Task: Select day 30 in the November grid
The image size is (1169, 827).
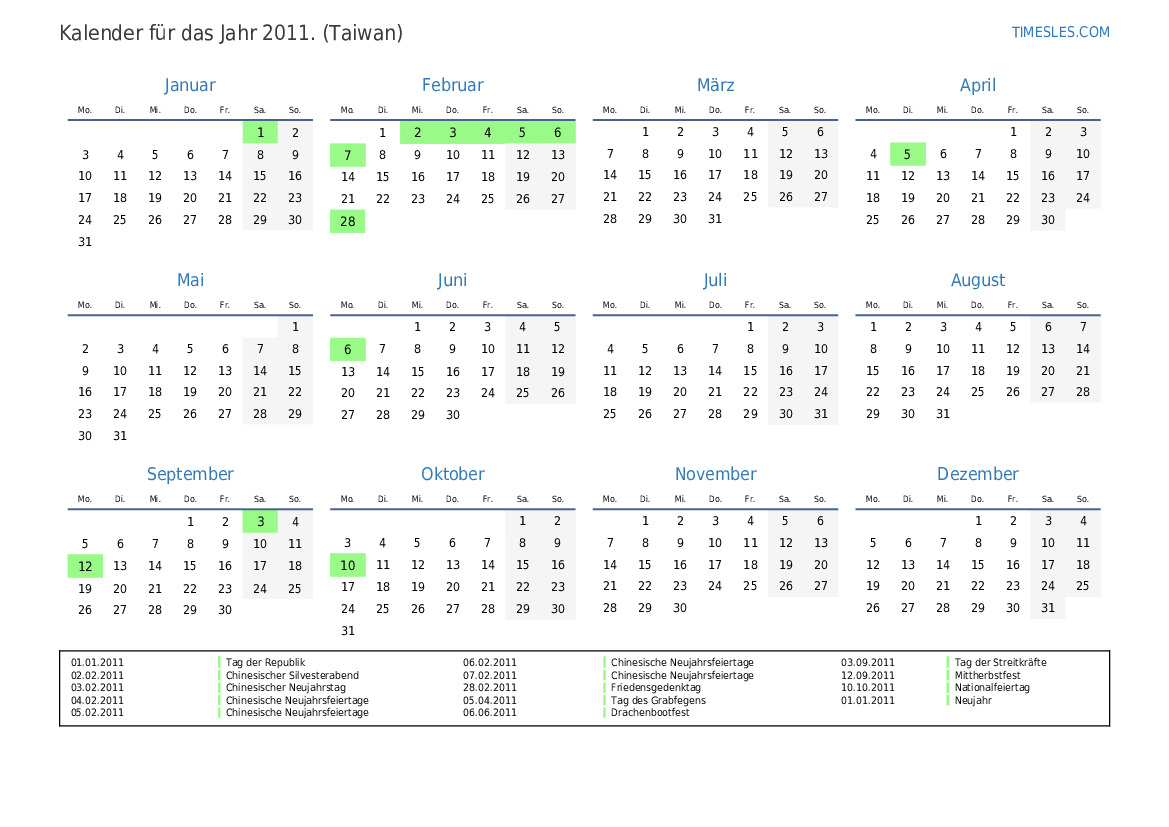Action: (x=680, y=608)
